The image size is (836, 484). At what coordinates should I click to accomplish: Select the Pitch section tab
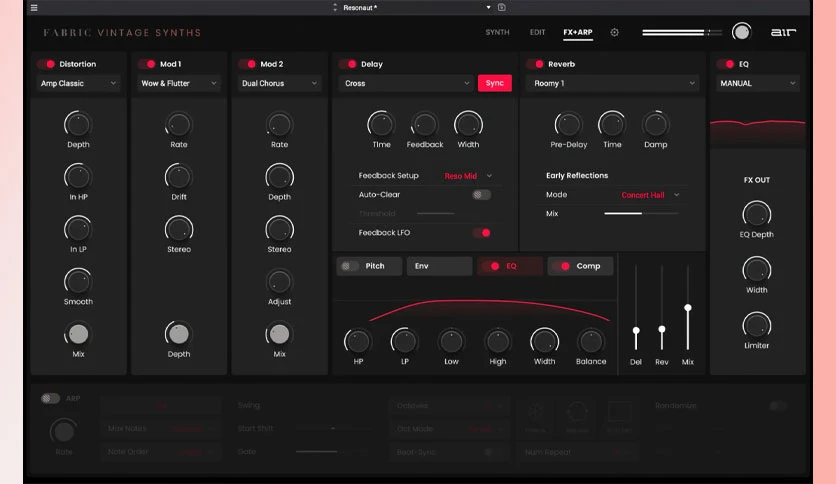click(369, 266)
